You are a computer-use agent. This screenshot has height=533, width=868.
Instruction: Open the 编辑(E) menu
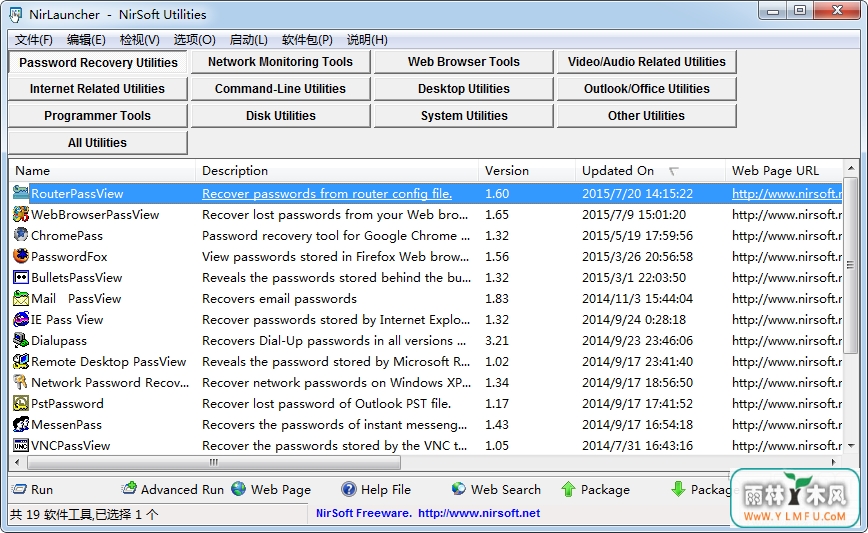click(x=86, y=40)
